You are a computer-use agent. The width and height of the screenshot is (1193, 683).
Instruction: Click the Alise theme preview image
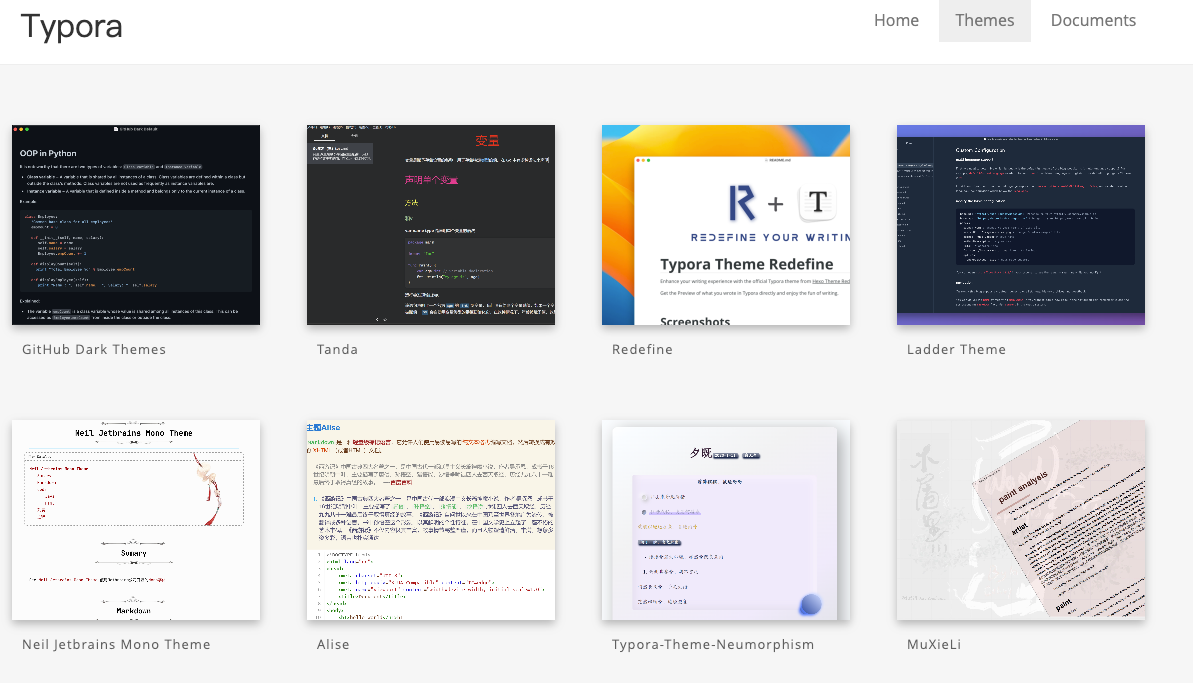click(x=431, y=520)
